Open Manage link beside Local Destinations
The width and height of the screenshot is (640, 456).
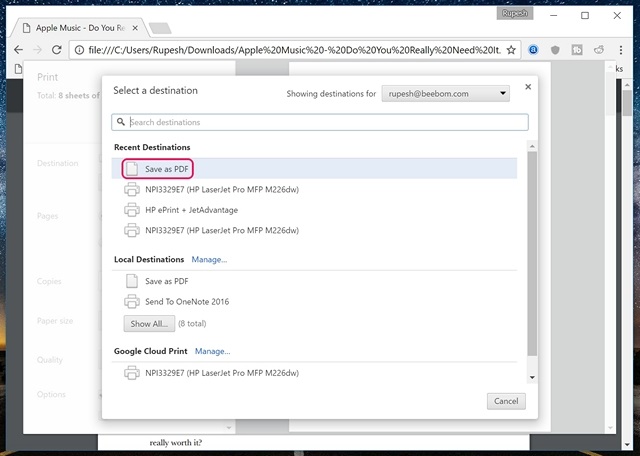click(x=209, y=259)
